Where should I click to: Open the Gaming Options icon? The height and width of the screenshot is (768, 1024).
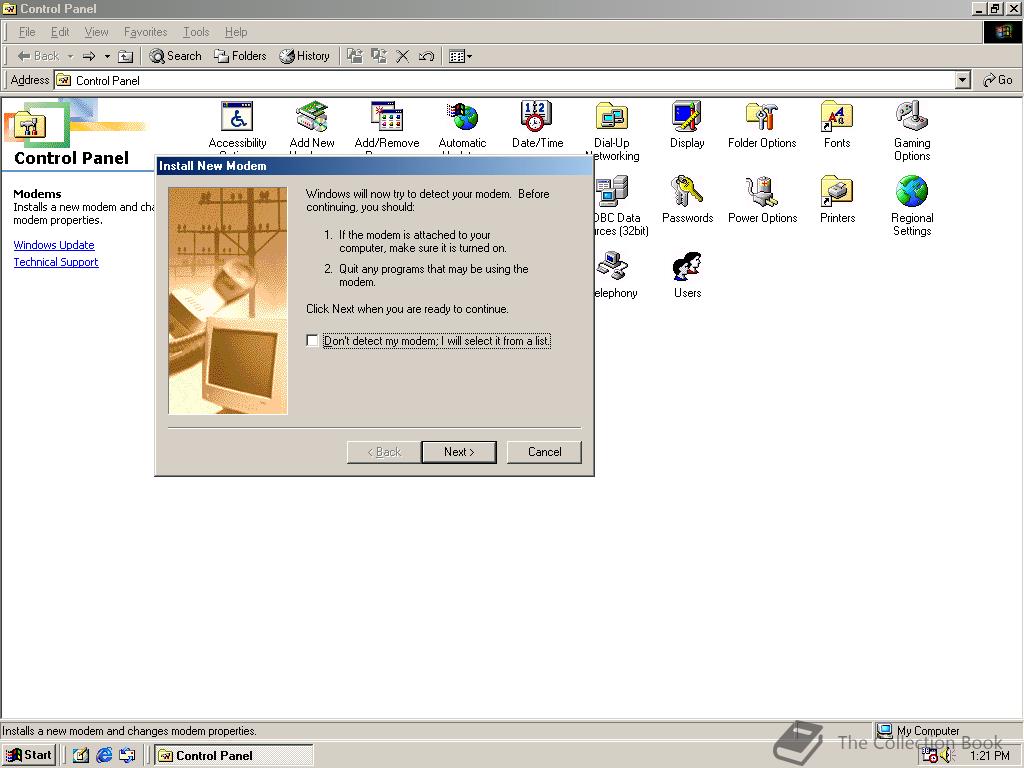912,118
